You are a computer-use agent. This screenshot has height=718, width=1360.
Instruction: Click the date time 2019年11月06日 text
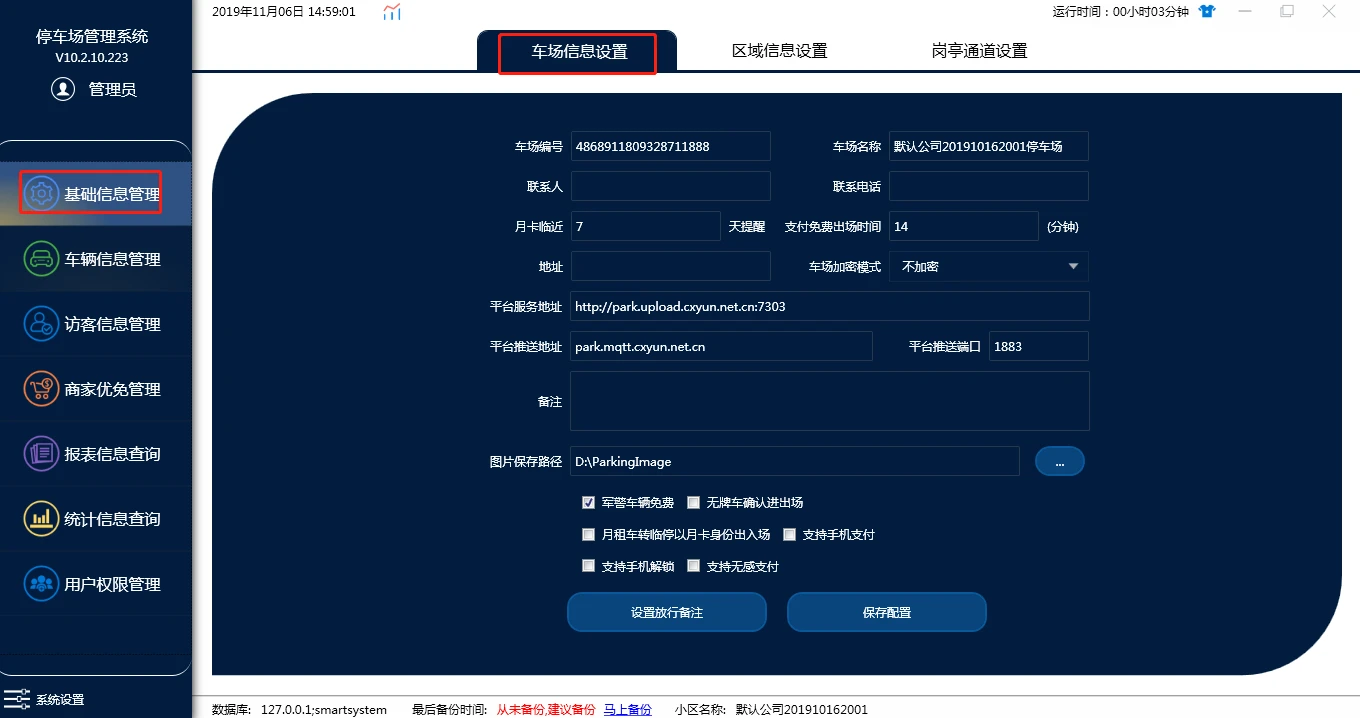[284, 12]
